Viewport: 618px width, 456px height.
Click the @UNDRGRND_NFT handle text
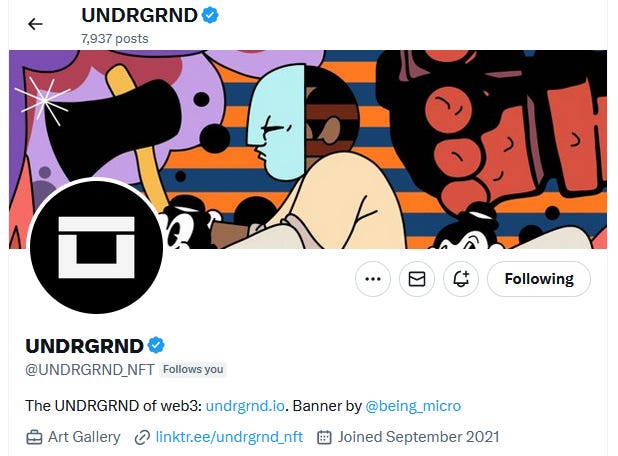click(x=90, y=370)
